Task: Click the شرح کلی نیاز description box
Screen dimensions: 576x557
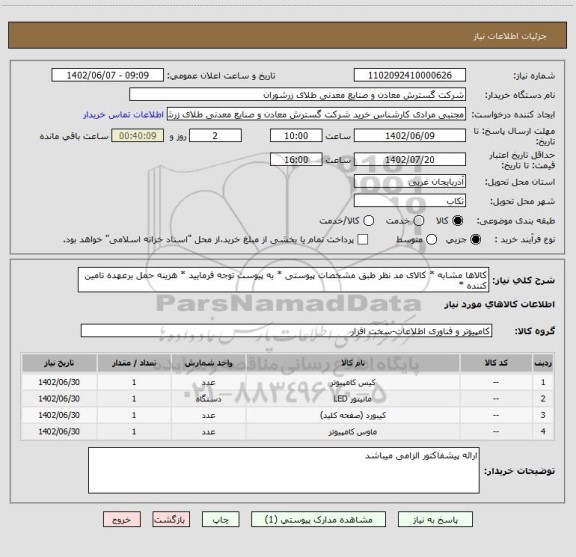Action: click(x=284, y=280)
